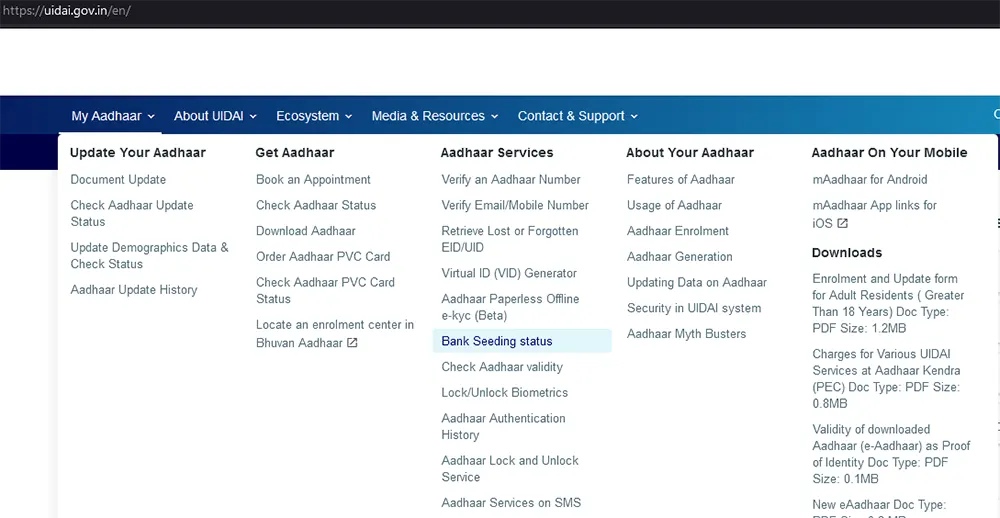Open Virtual ID (VID) Generator
The width and height of the screenshot is (1000, 518).
click(509, 273)
